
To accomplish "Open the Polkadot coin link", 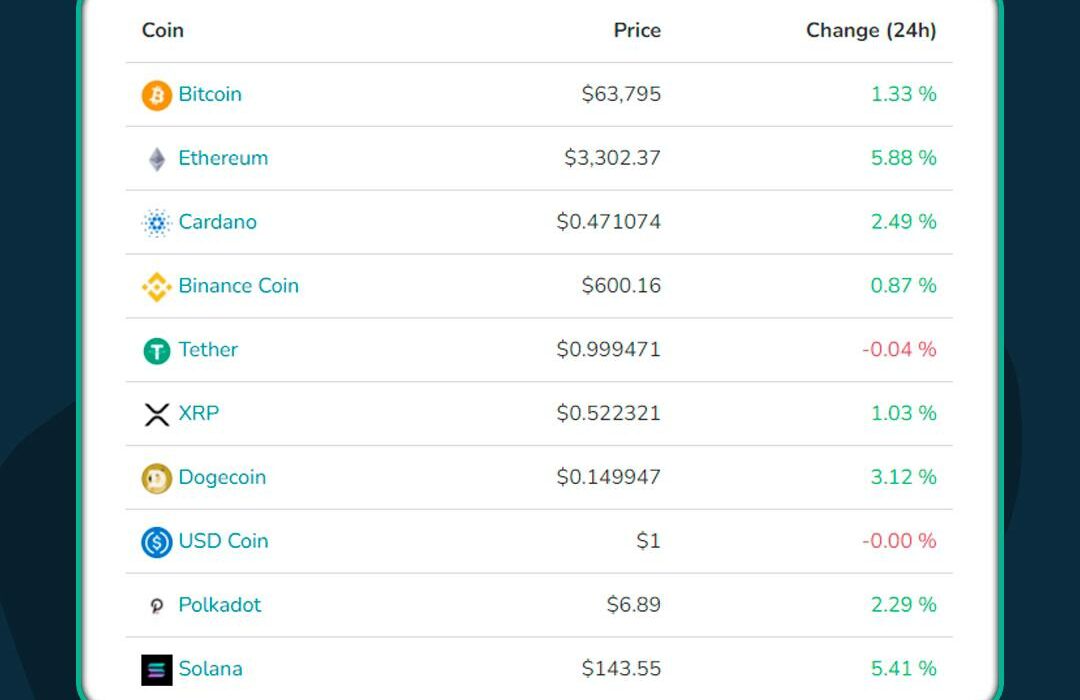I will (220, 604).
